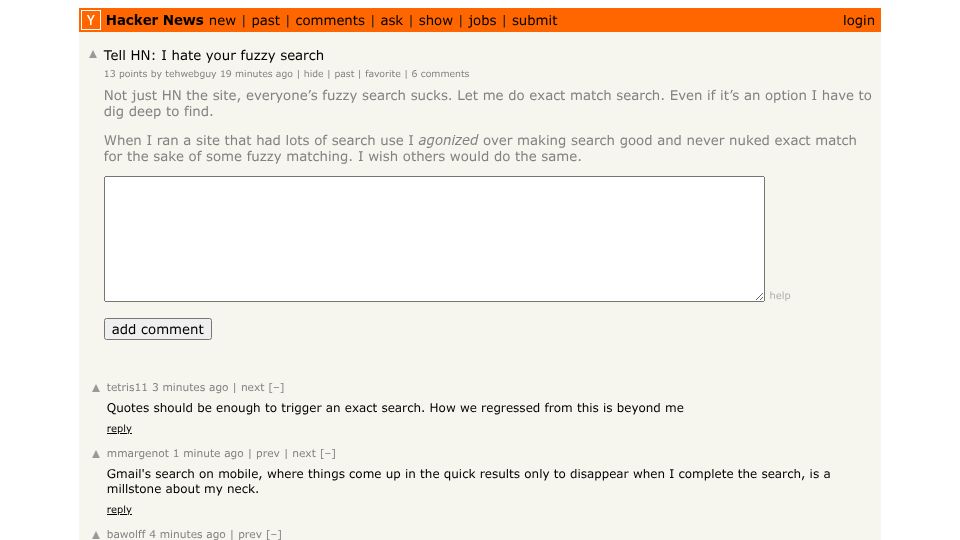Navigate to the 'jobs' page
Viewport: 960px width, 540px height.
482,20
